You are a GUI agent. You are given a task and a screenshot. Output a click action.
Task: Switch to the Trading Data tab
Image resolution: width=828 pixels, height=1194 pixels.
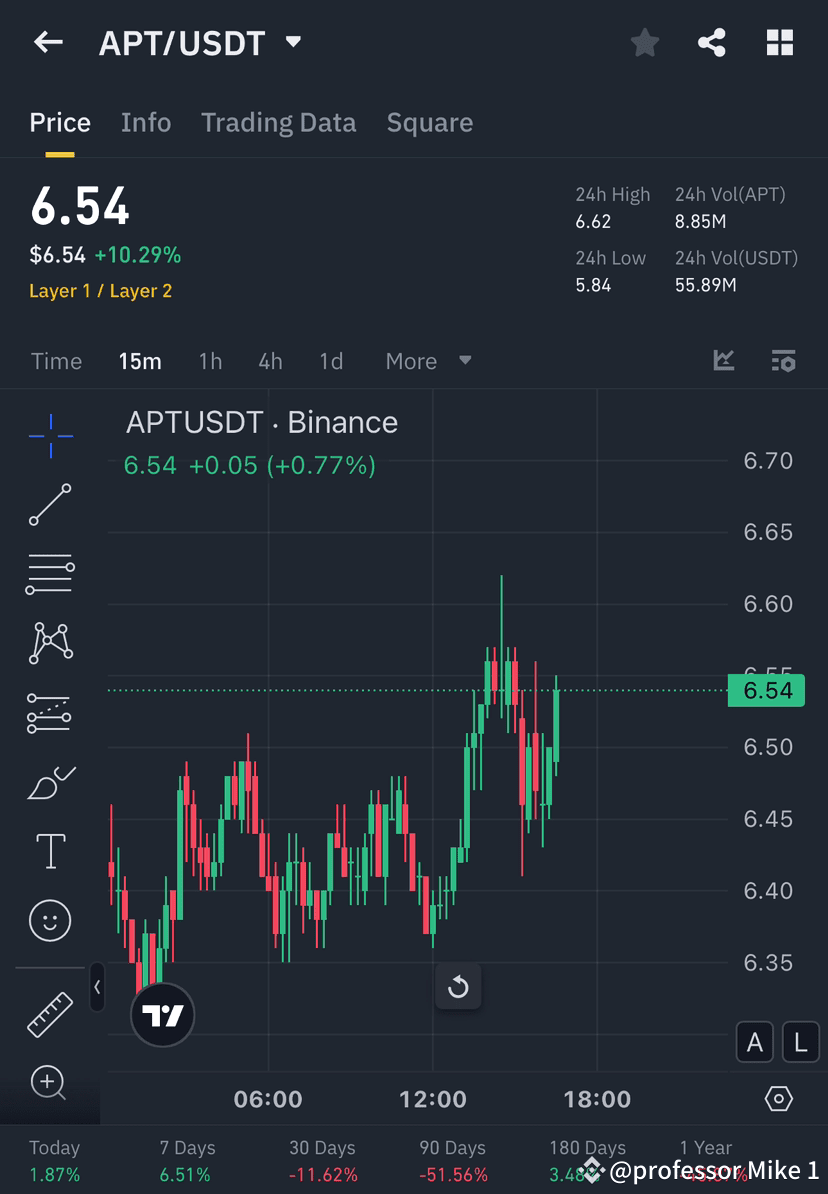pyautogui.click(x=278, y=122)
